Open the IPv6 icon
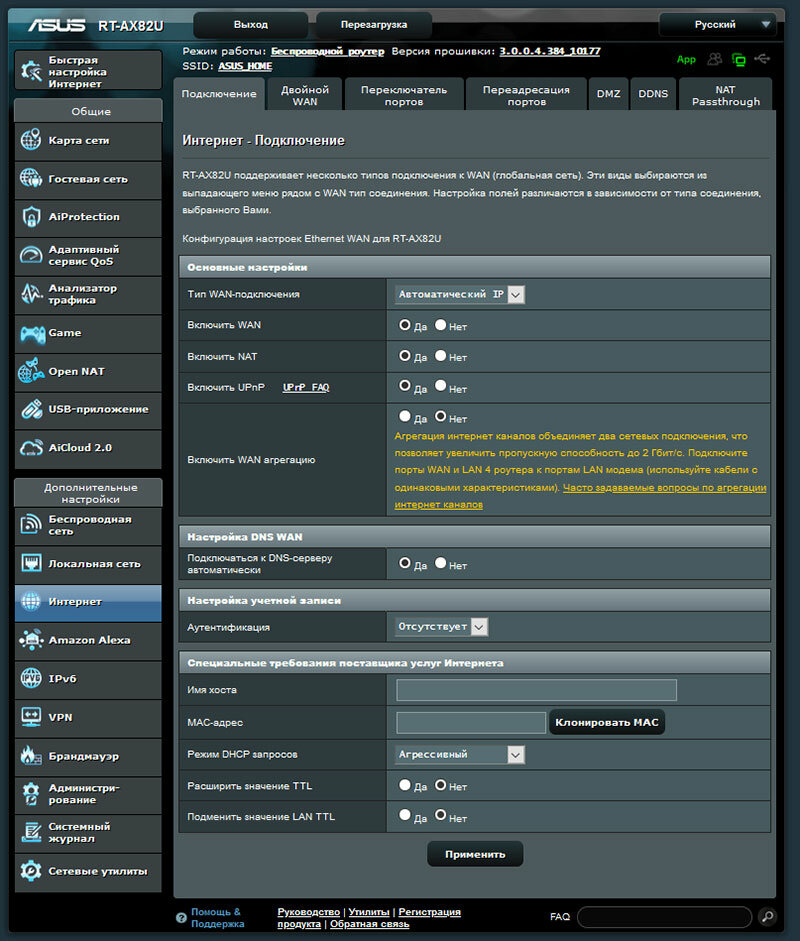This screenshot has height=941, width=800. pyautogui.click(x=31, y=678)
